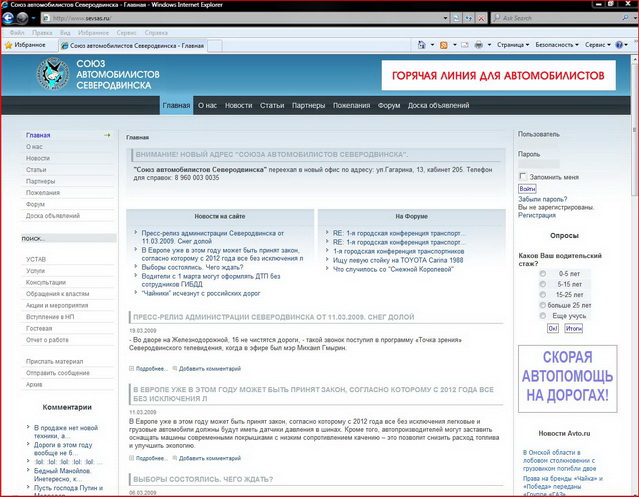This screenshot has width=639, height=497.
Task: Click the site logo emblem
Action: [x=53, y=74]
